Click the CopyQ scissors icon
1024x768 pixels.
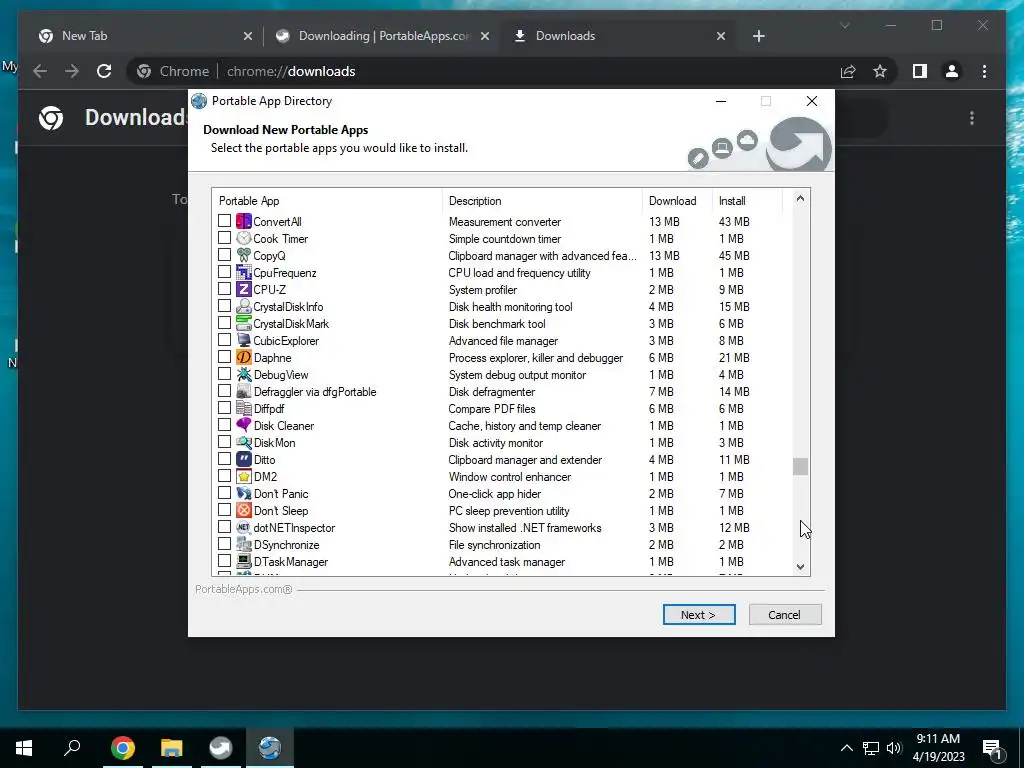point(244,255)
